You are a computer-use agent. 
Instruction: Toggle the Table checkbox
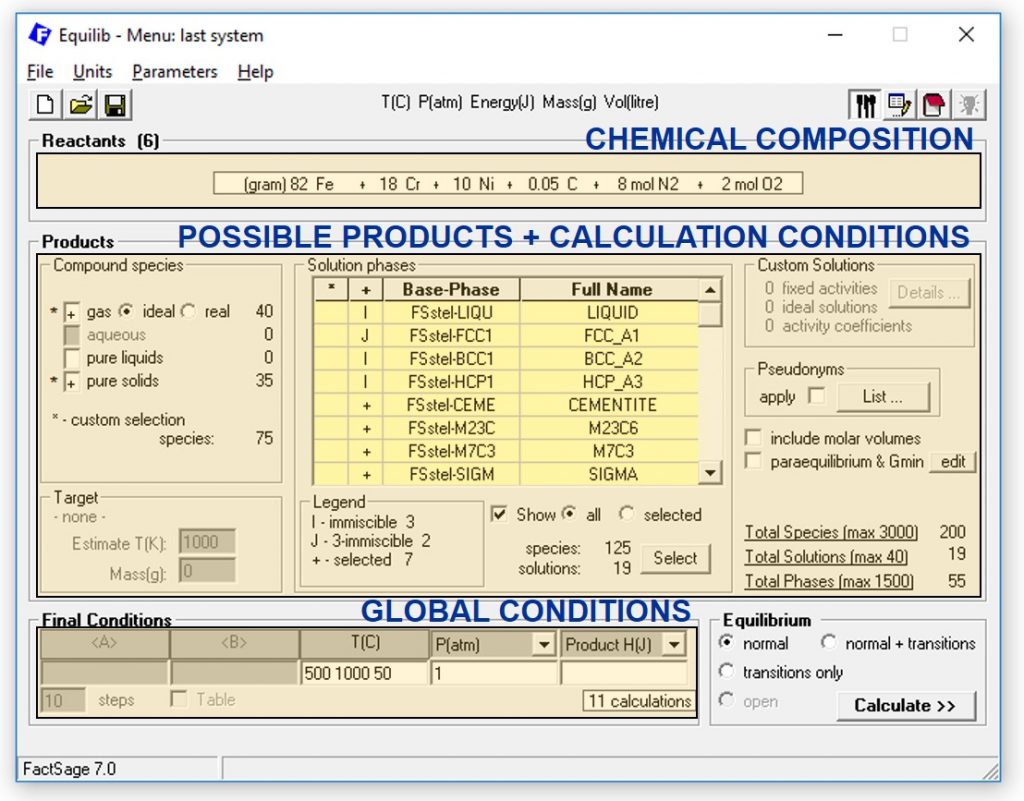(x=178, y=699)
